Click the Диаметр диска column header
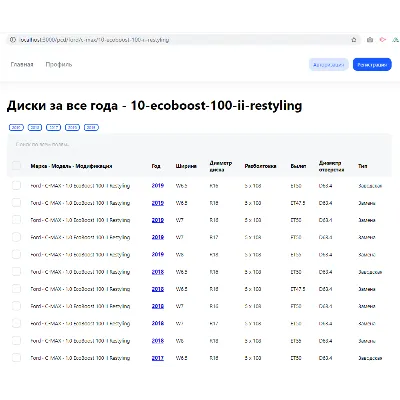This screenshot has height=400, width=400. 220,166
